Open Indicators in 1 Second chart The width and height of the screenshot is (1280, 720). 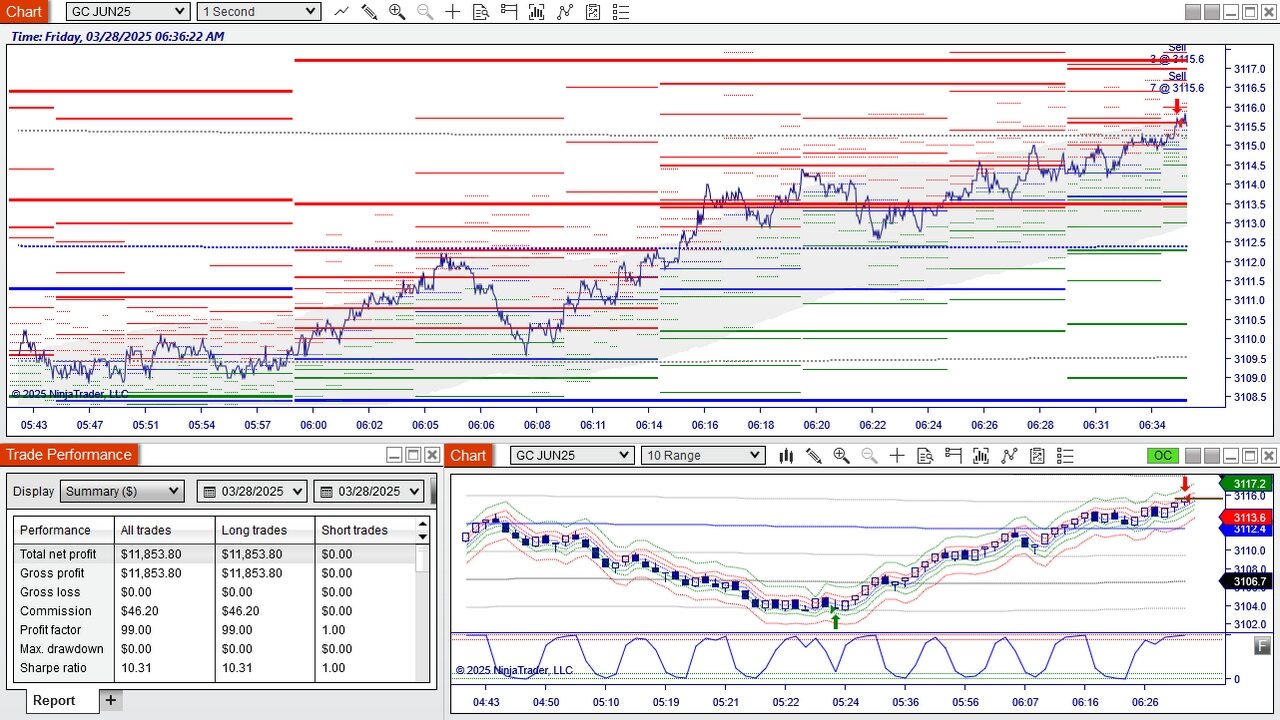tap(565, 12)
